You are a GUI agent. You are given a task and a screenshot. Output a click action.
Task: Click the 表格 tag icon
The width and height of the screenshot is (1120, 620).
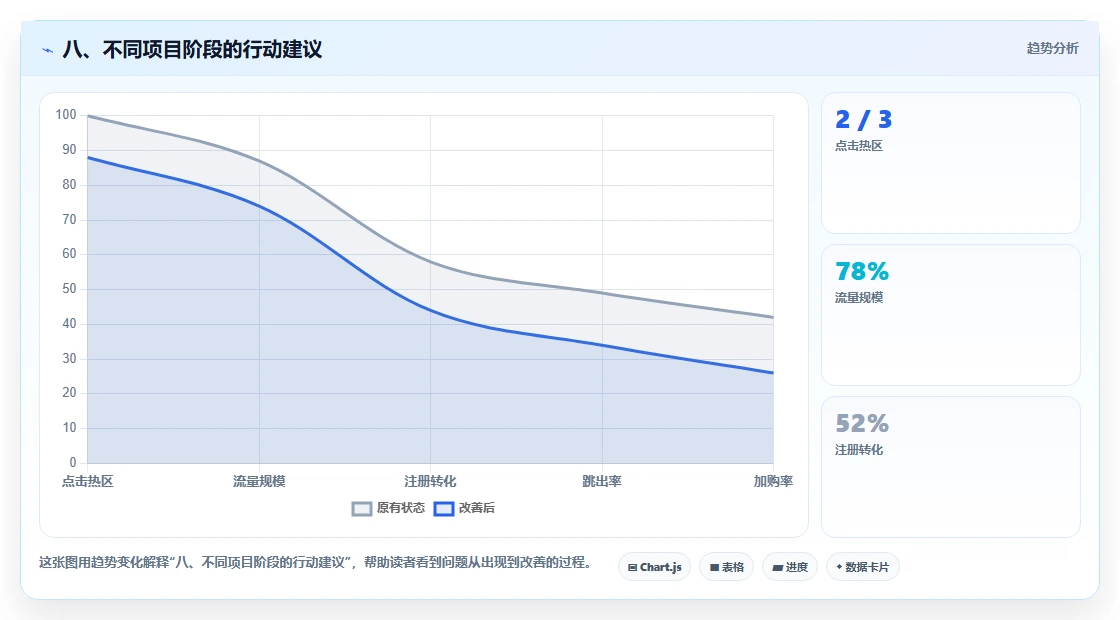[714, 568]
